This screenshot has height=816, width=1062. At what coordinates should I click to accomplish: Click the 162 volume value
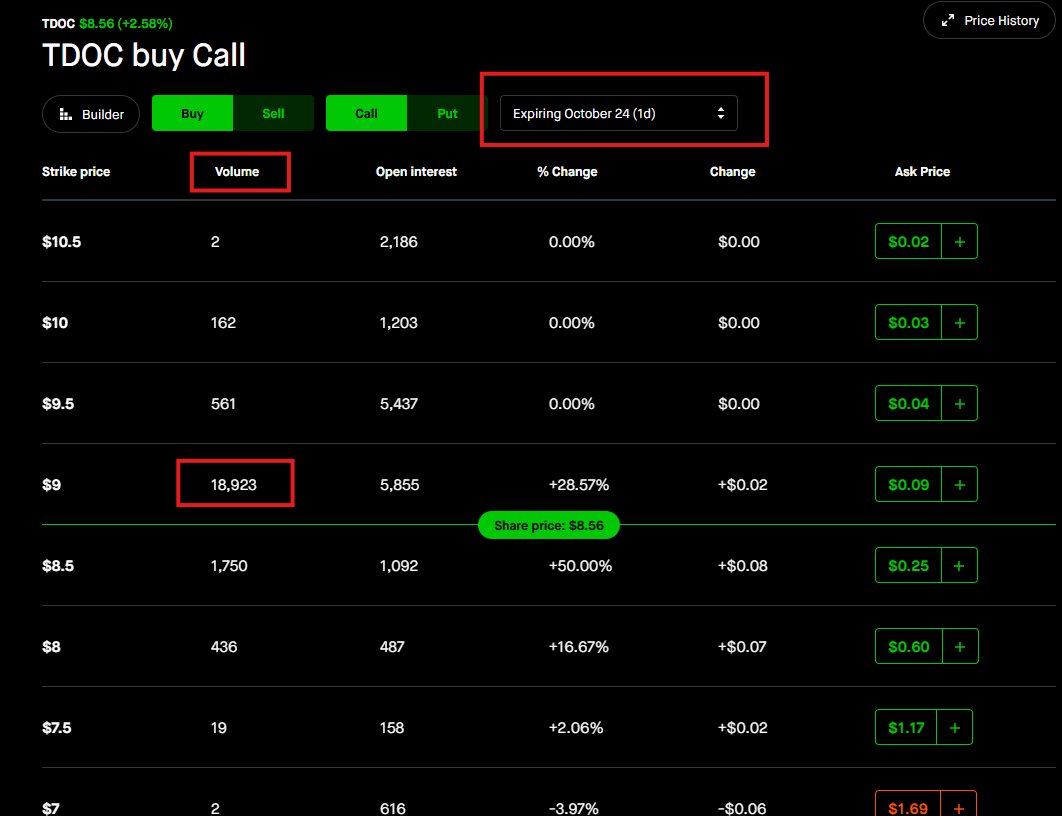(223, 322)
